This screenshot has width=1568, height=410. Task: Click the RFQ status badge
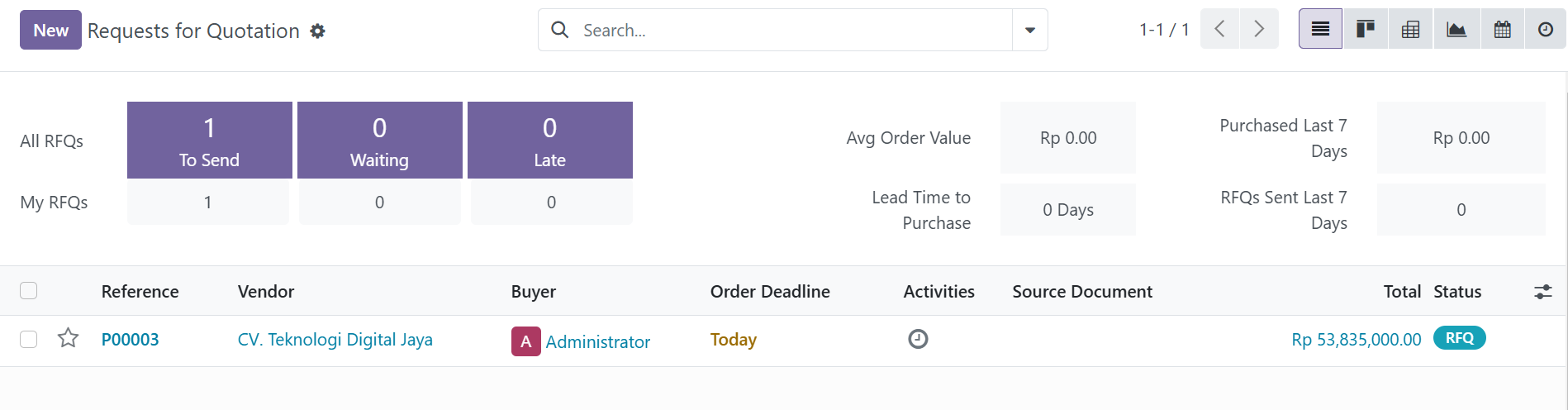point(1459,338)
